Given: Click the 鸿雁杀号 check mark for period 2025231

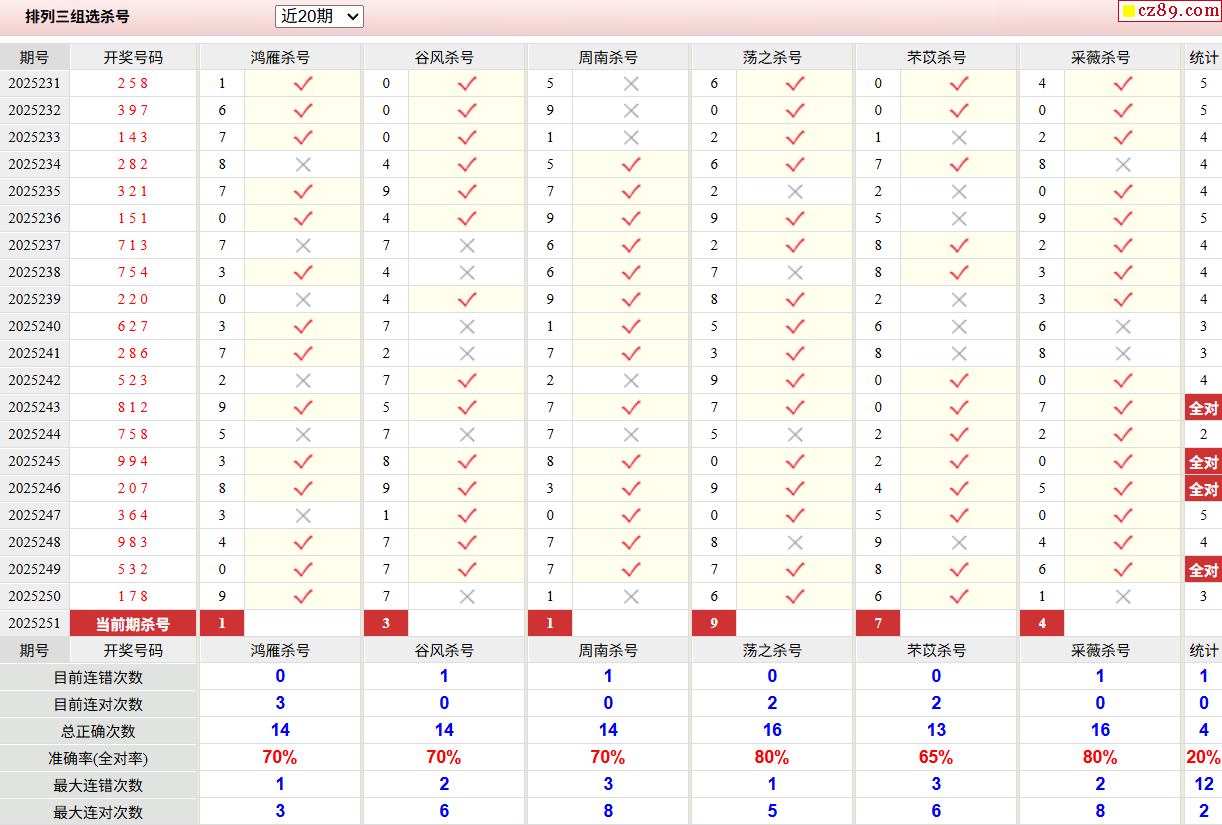Looking at the screenshot, I should tap(303, 84).
